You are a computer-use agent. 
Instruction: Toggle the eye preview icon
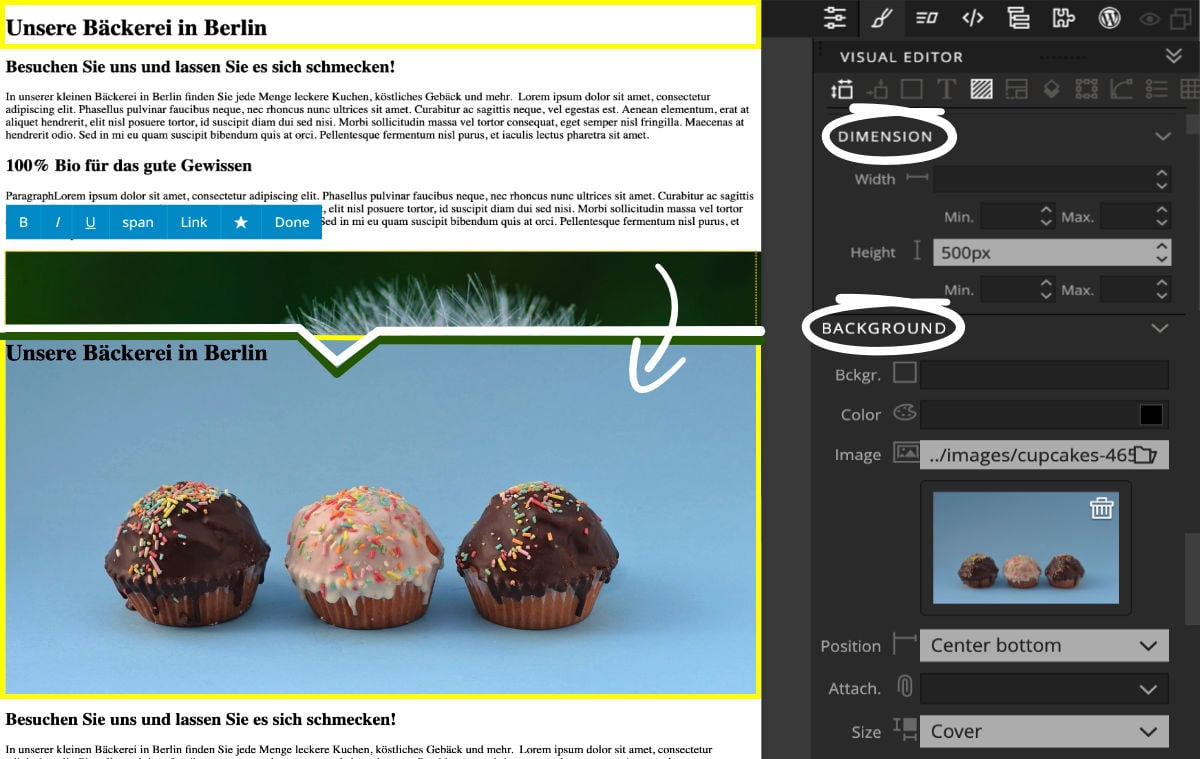pyautogui.click(x=1150, y=18)
